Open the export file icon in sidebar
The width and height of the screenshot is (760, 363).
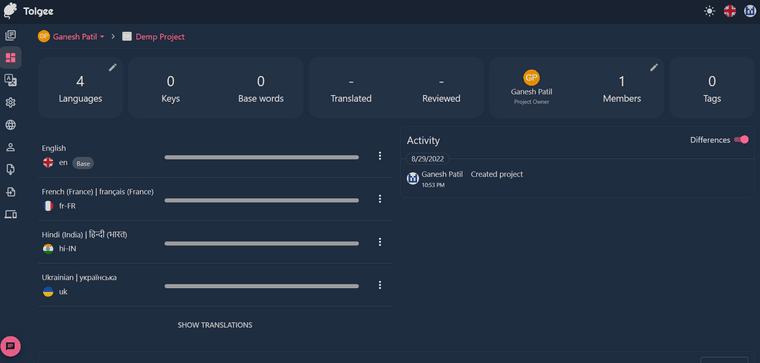10,192
